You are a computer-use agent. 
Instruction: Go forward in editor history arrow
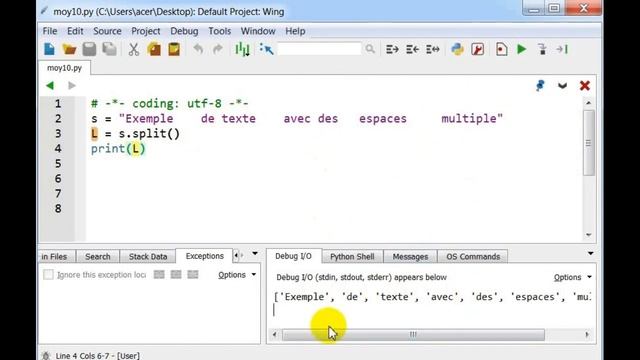tap(72, 85)
